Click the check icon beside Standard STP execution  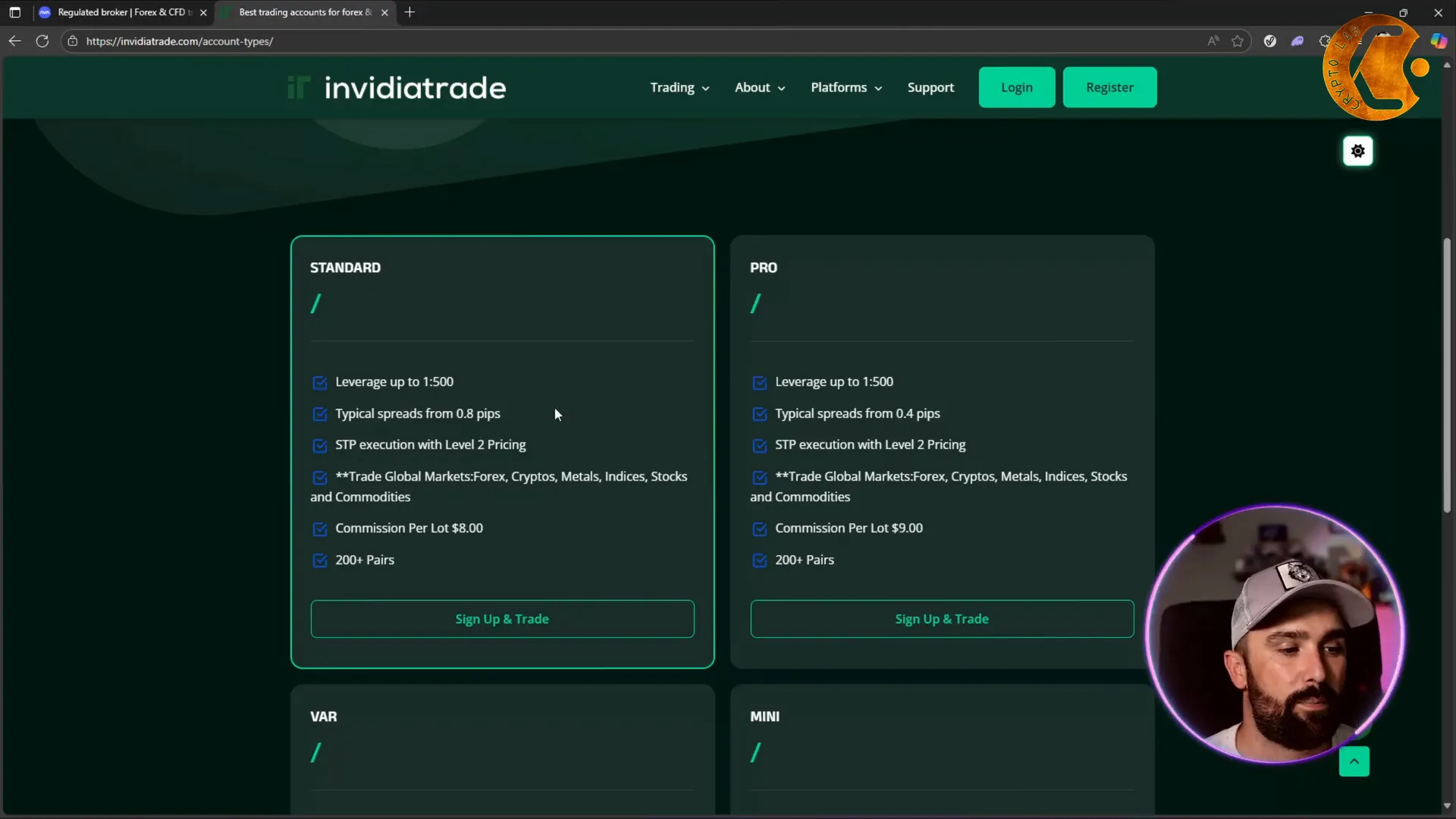pyautogui.click(x=320, y=445)
